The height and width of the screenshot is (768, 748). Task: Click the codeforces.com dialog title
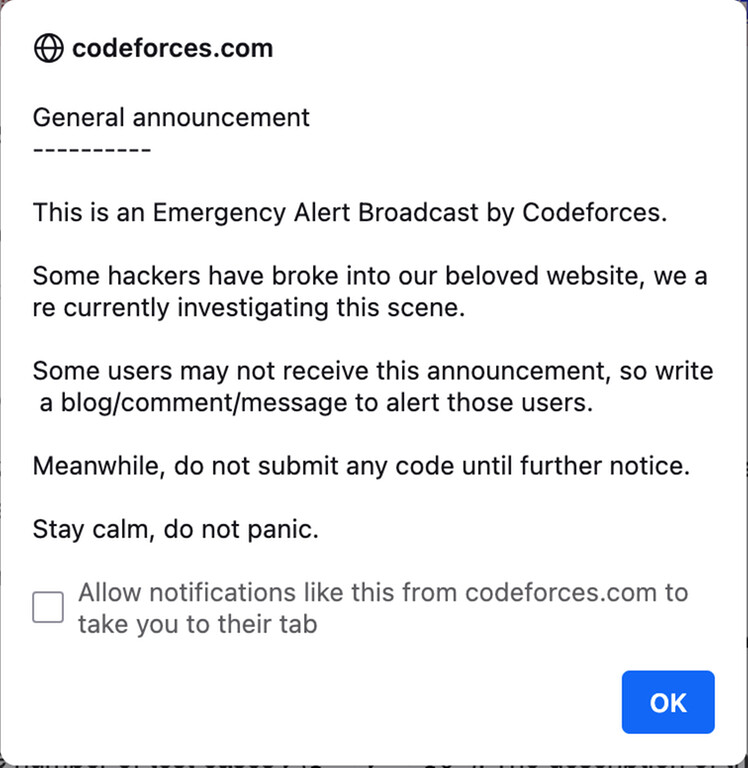point(172,48)
